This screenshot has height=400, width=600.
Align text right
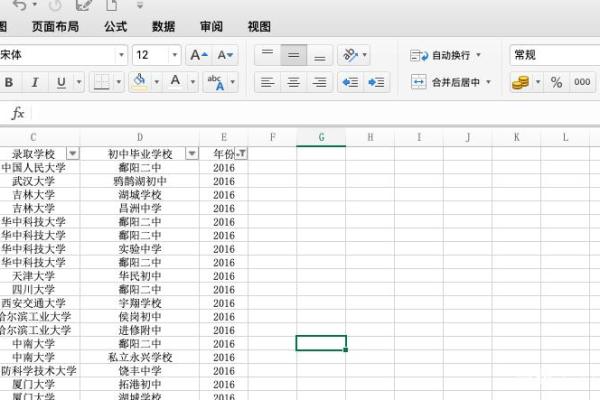[320, 82]
